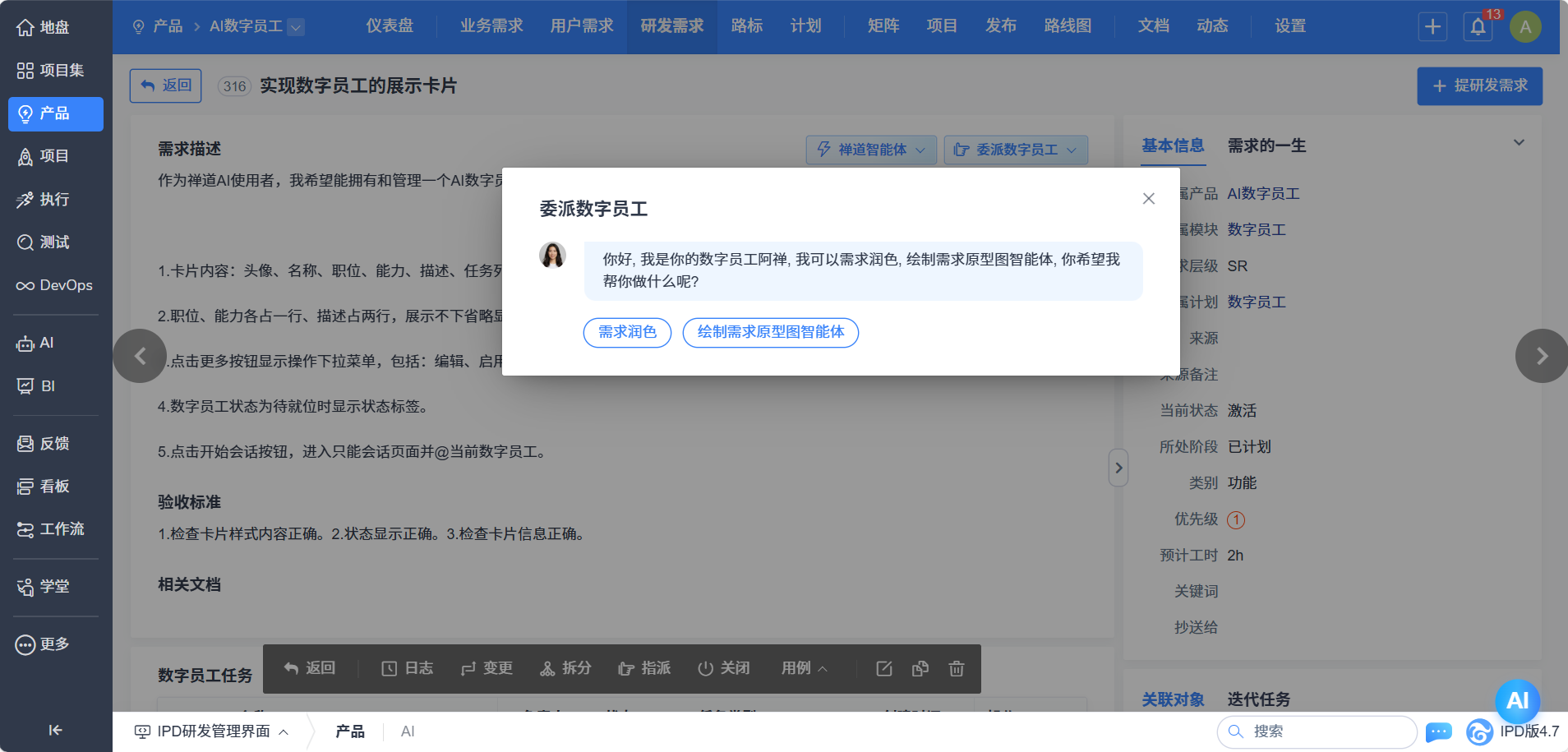Click the edit pencil icon in toolbar
Screen dimensions: 1568x752
click(884, 668)
